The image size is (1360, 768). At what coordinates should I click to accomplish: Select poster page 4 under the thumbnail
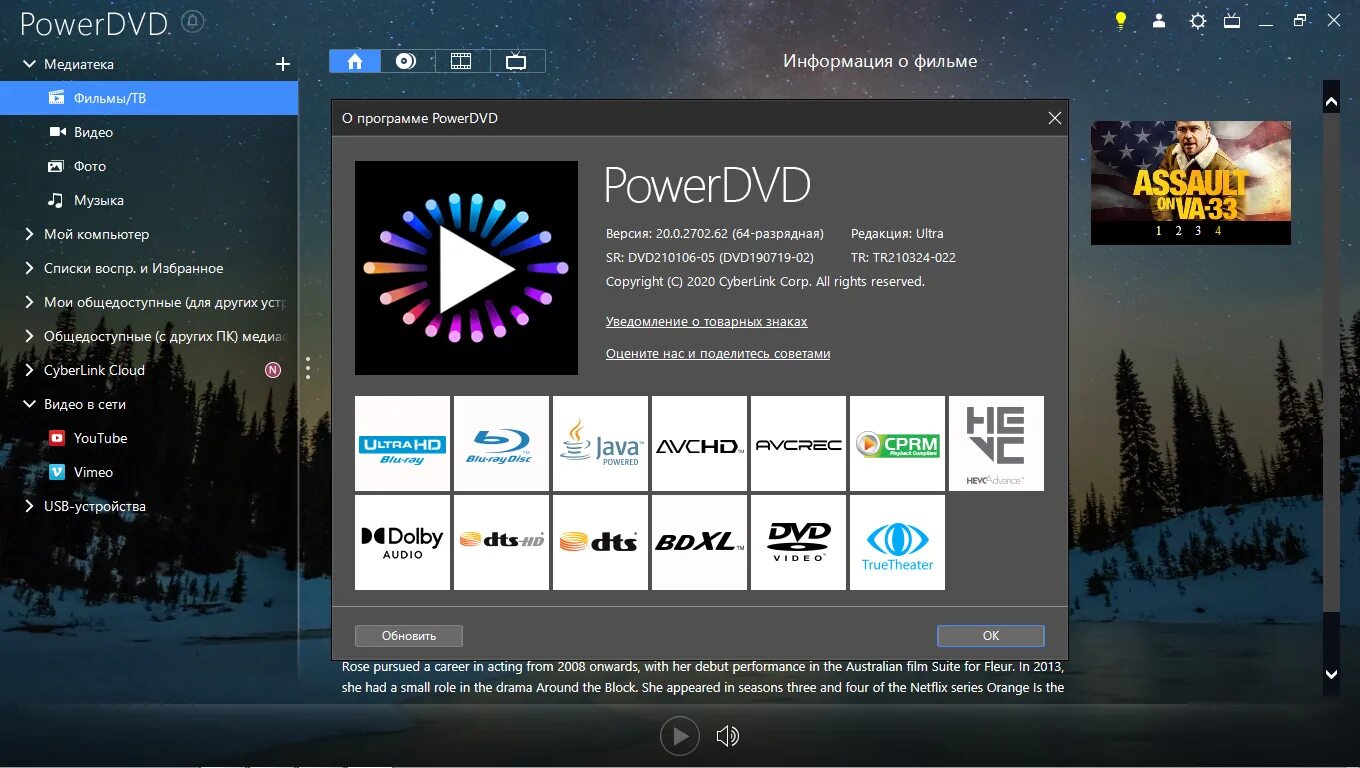[x=1218, y=231]
